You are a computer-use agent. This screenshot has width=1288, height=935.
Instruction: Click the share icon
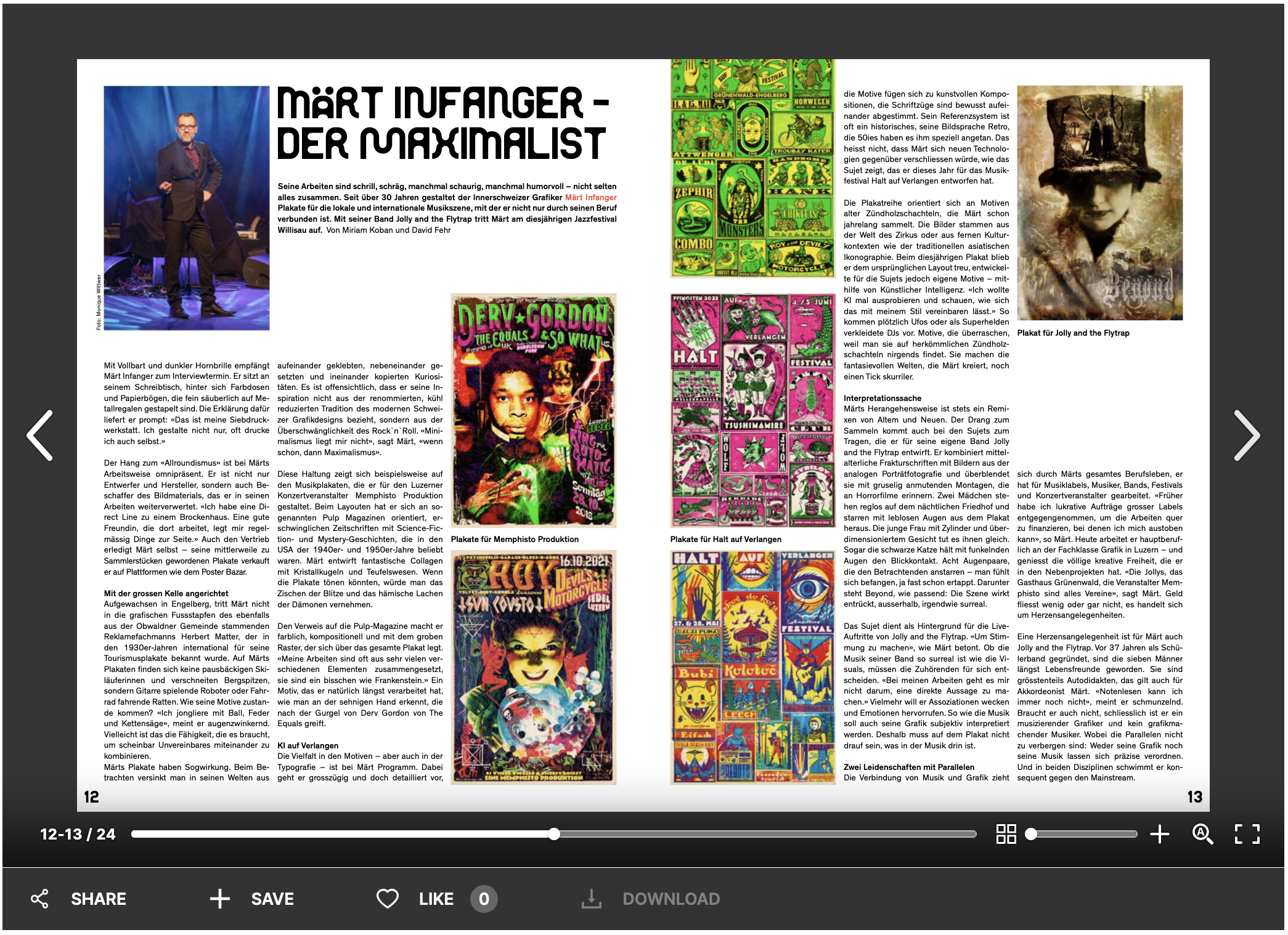click(39, 899)
